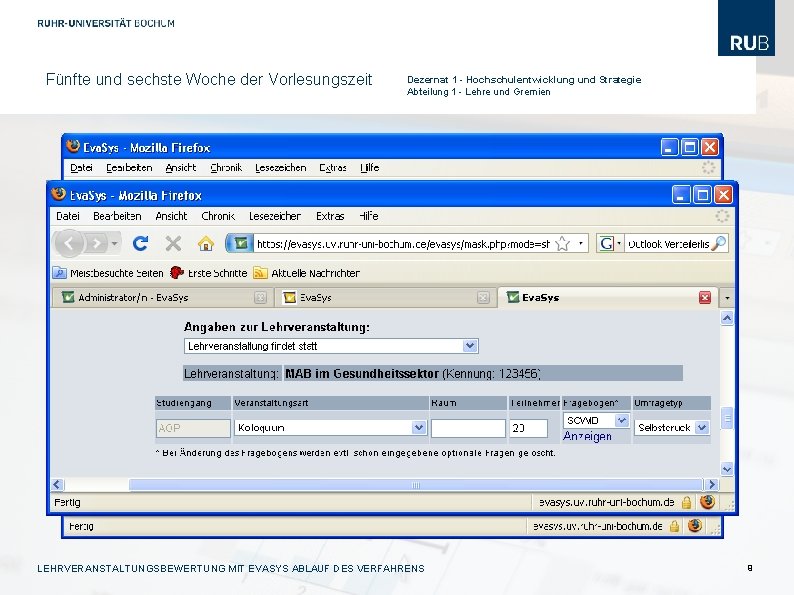Expand the Fragebogen SOWID dropdown

coord(621,420)
